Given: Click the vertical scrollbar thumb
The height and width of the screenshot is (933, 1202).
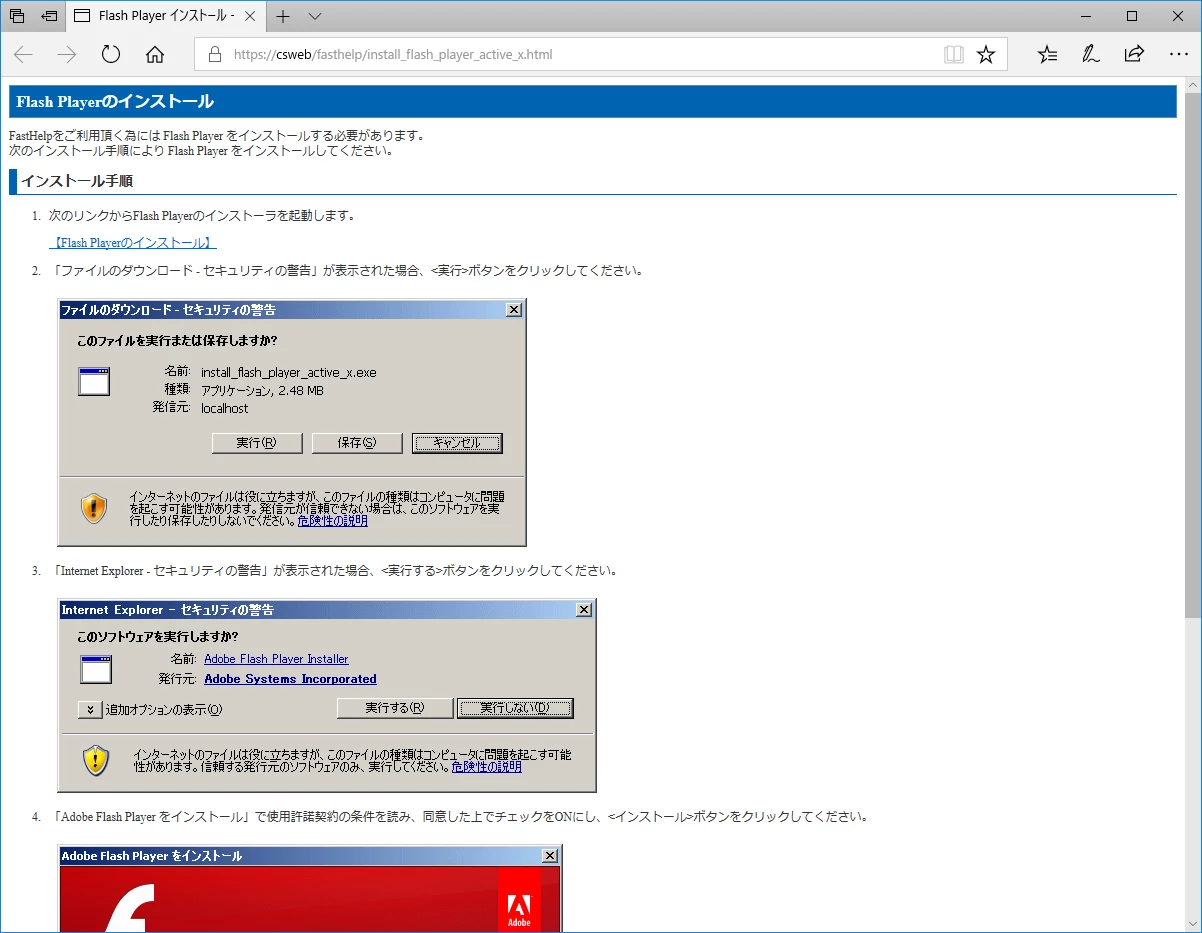Looking at the screenshot, I should pyautogui.click(x=1193, y=354).
